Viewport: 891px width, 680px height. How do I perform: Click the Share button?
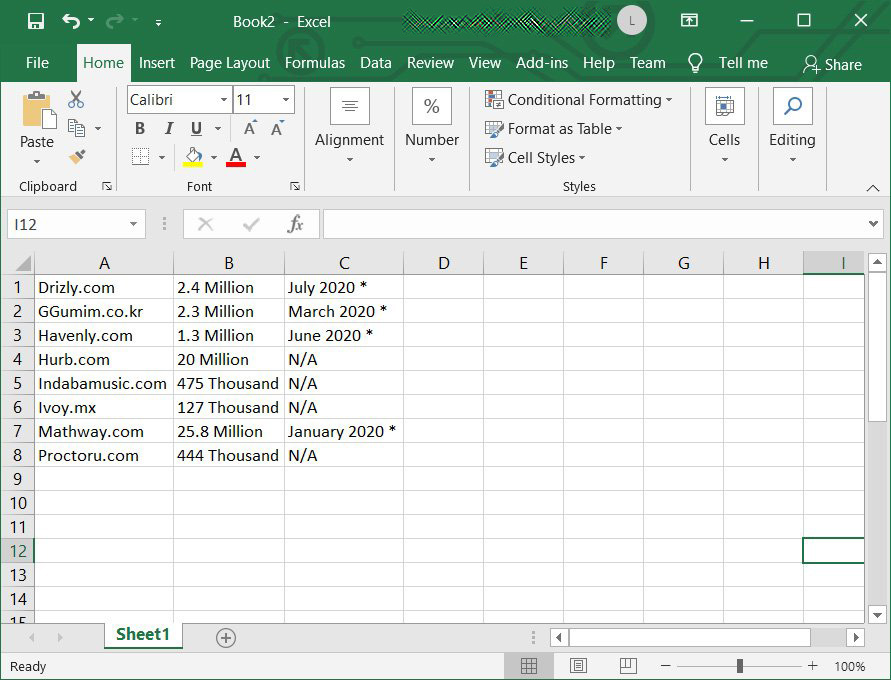click(832, 64)
